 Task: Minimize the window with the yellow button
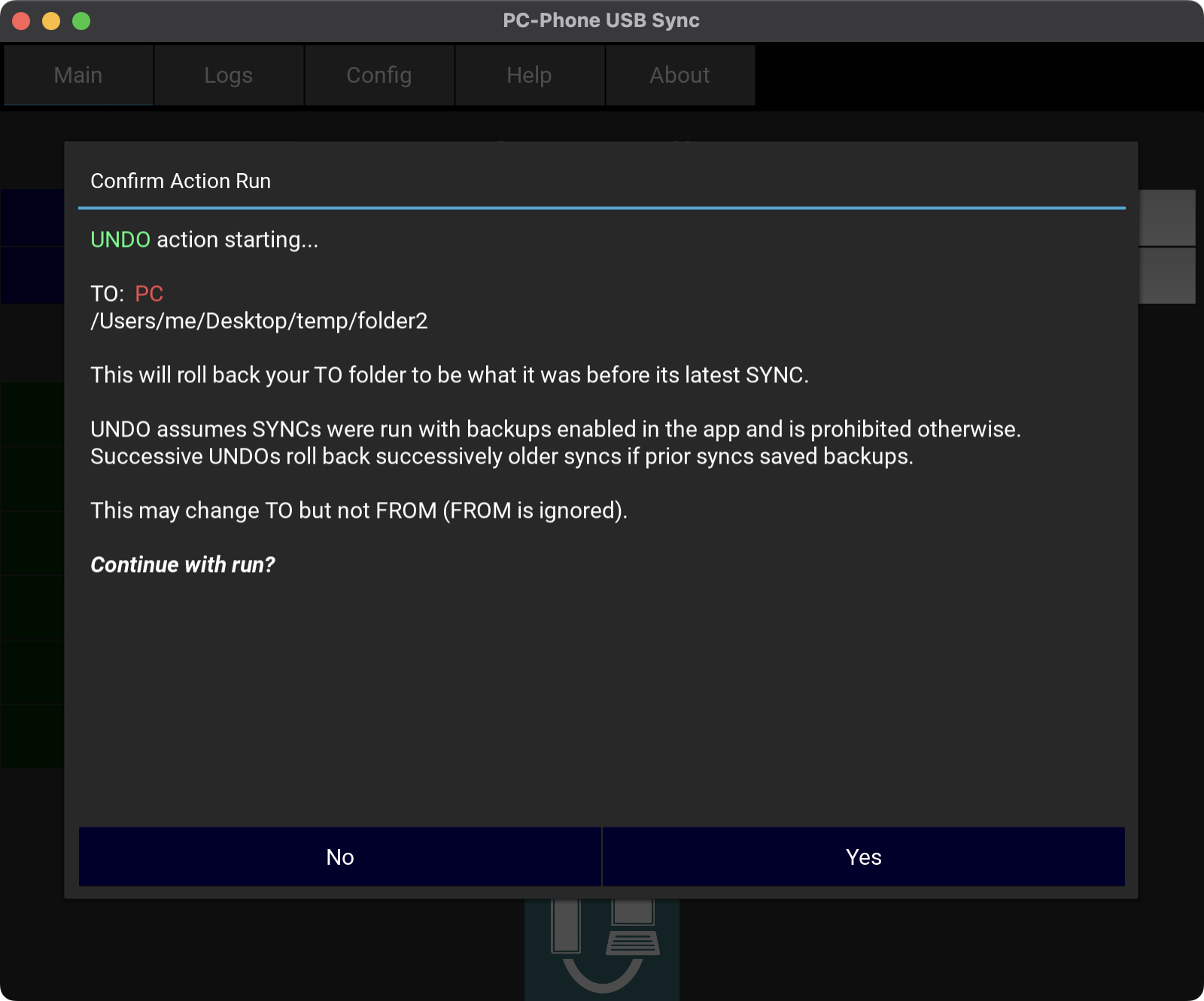point(51,21)
